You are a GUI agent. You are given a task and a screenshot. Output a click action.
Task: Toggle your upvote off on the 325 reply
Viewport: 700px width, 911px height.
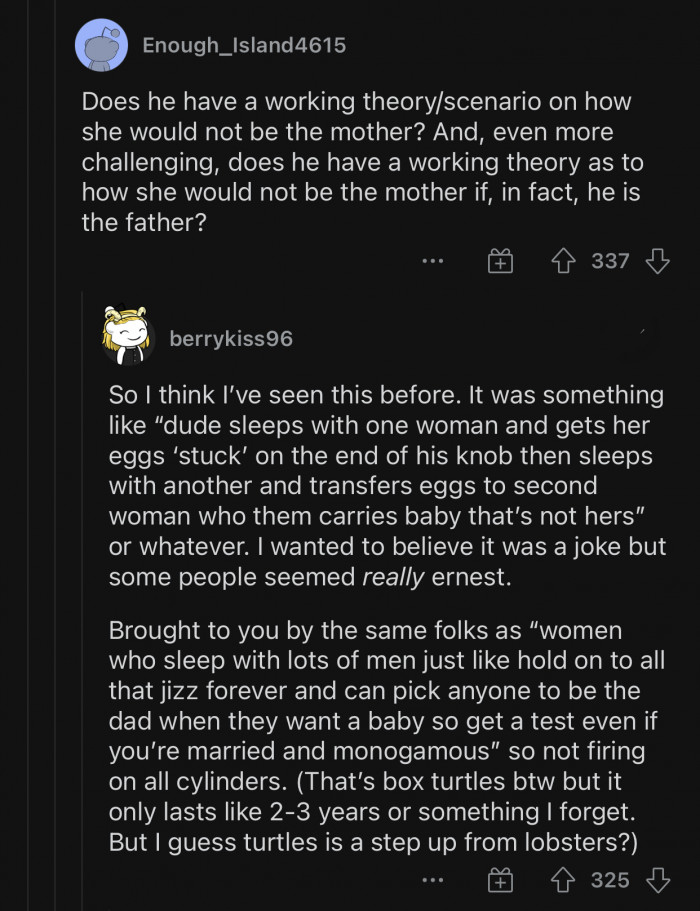(562, 882)
